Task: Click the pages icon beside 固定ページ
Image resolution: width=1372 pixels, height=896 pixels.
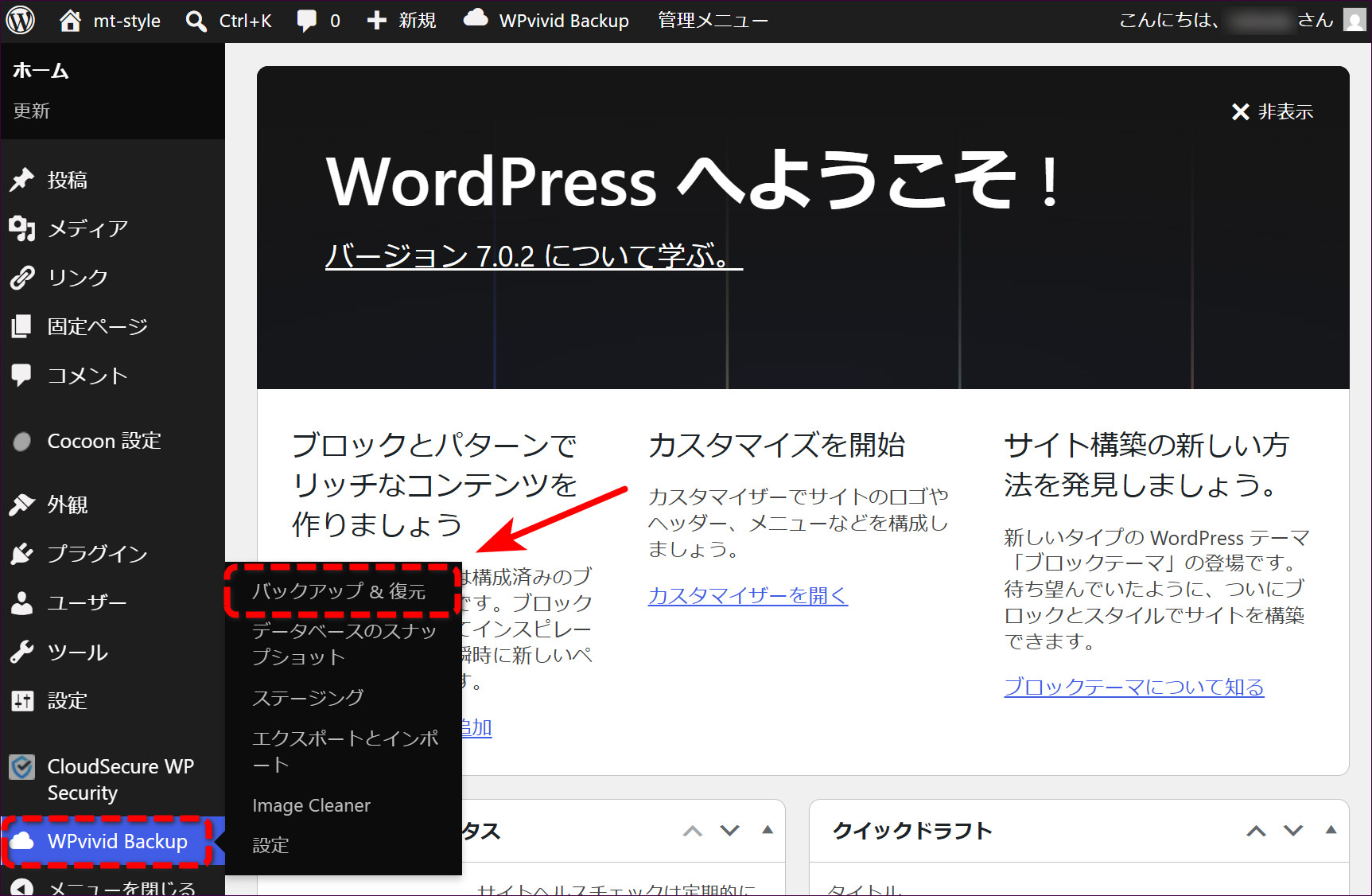Action: coord(22,326)
